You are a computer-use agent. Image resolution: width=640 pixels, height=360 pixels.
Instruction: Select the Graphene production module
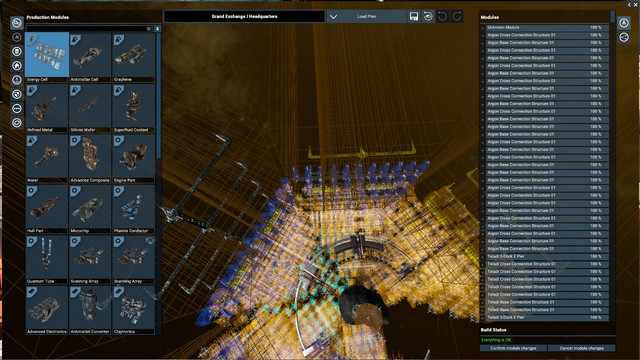click(x=133, y=58)
